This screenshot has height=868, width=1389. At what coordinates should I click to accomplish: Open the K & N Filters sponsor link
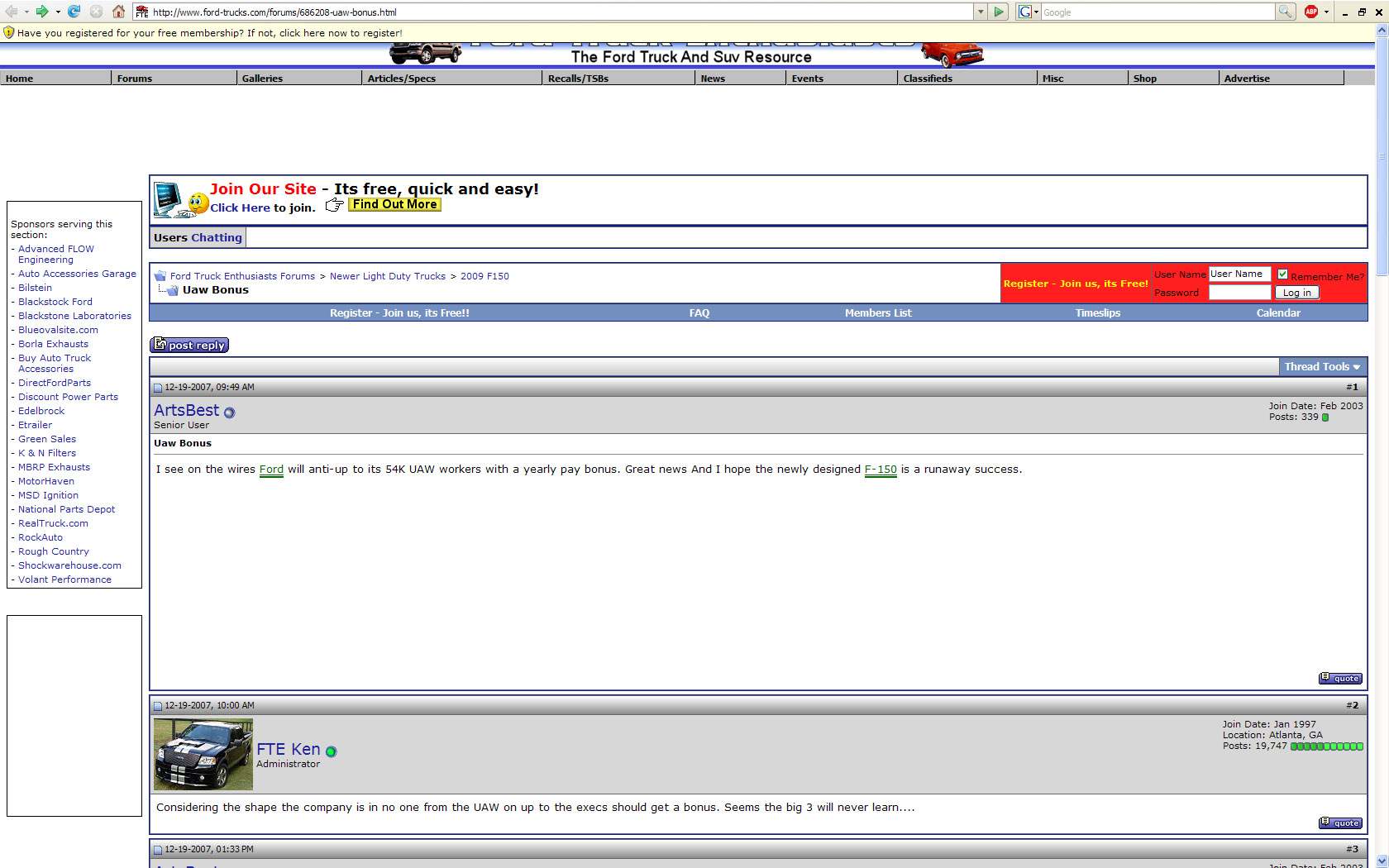coord(47,453)
